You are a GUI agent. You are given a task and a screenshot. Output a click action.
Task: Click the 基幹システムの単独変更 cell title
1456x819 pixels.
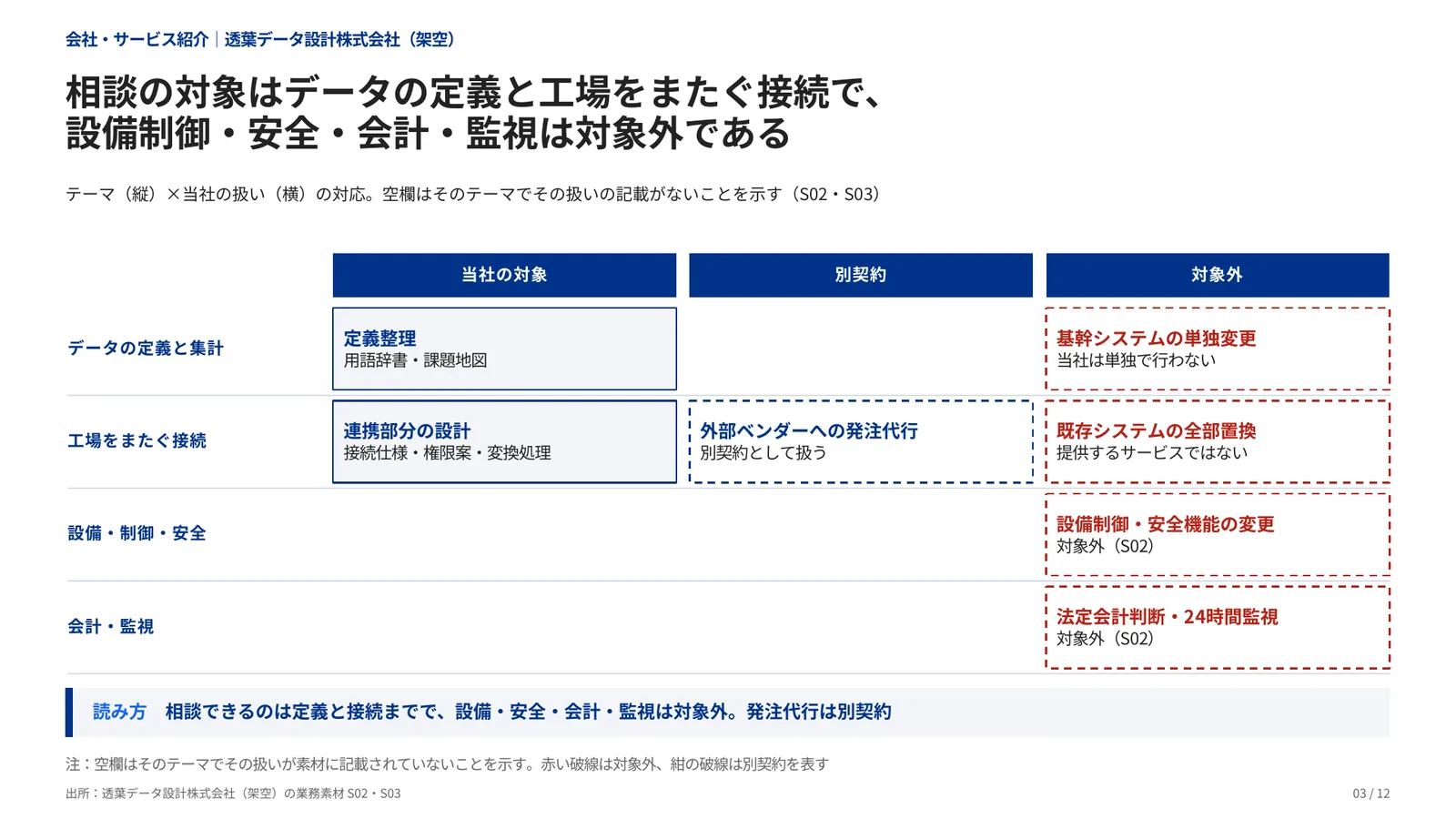coord(1157,339)
